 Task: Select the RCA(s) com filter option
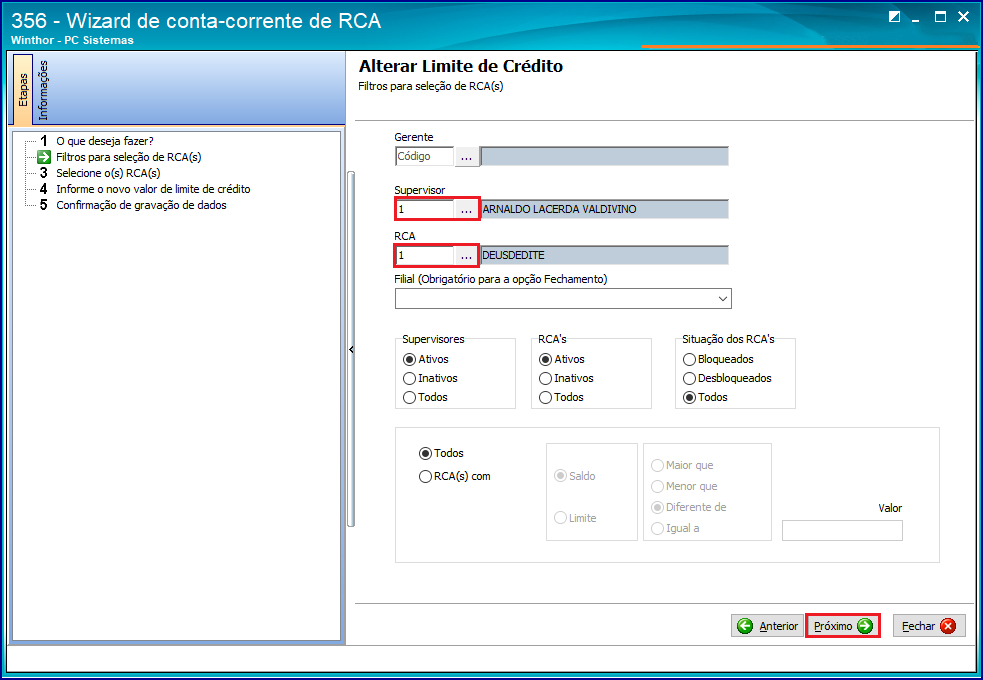[x=455, y=476]
